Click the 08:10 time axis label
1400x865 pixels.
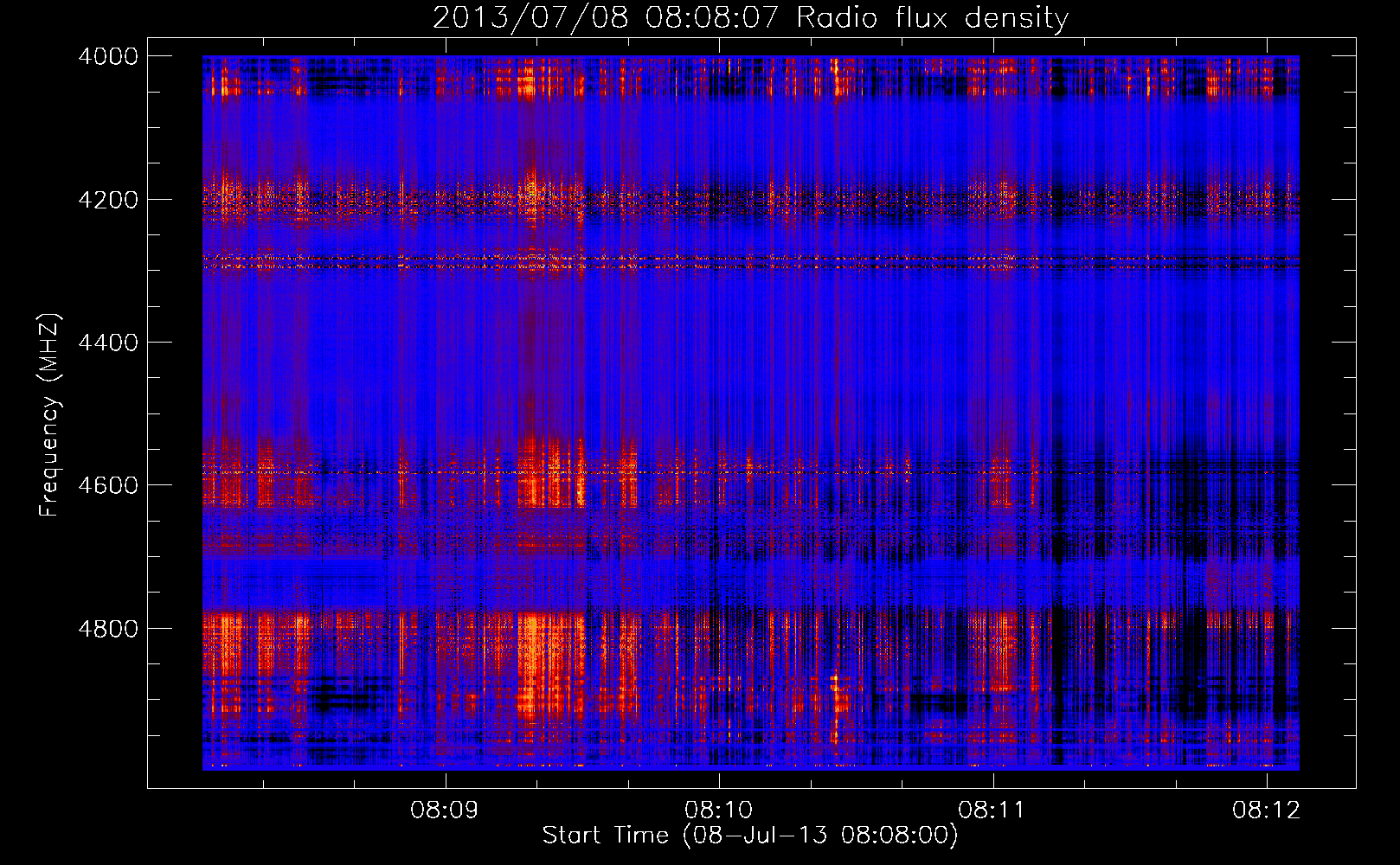(718, 811)
